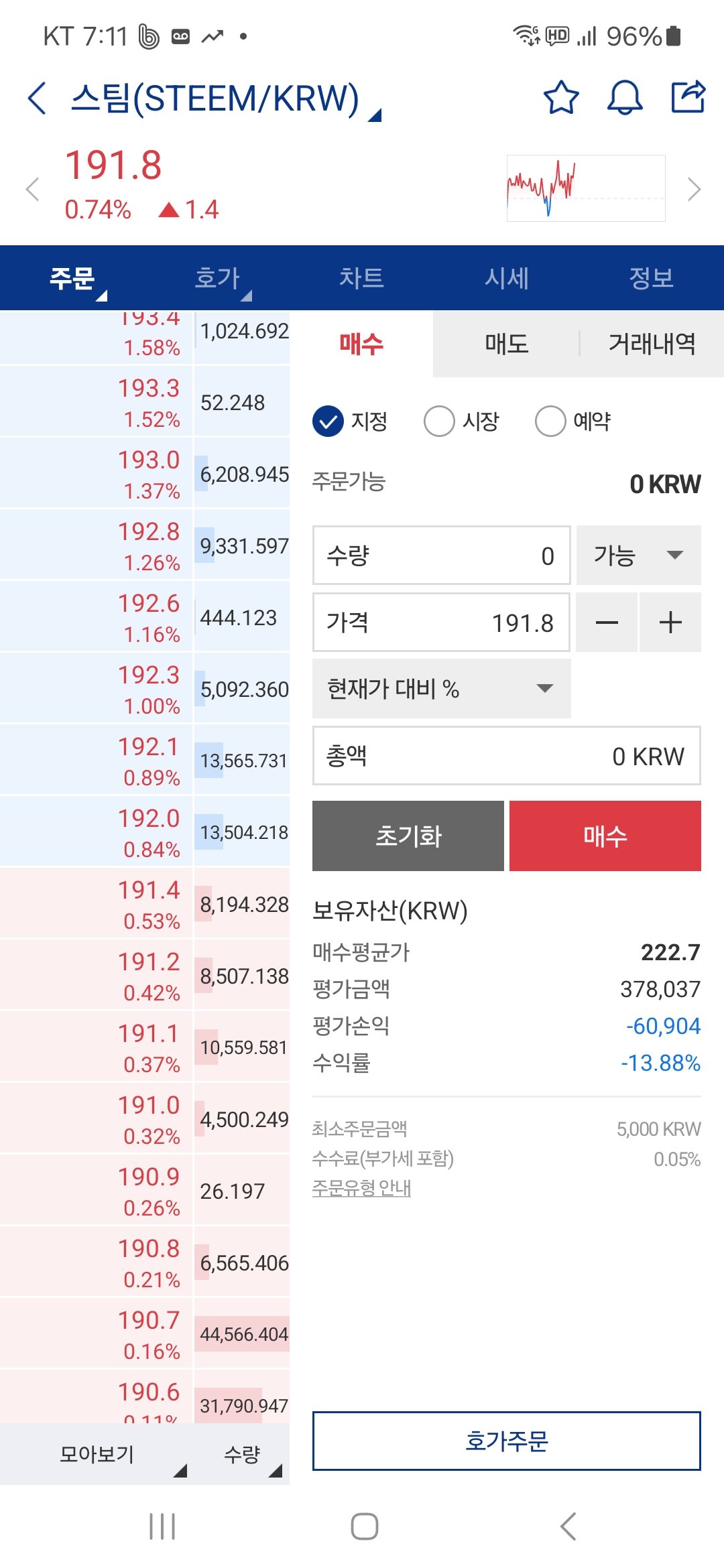Open the mini price chart thumbnail
The height and width of the screenshot is (1568, 724).
click(x=586, y=188)
